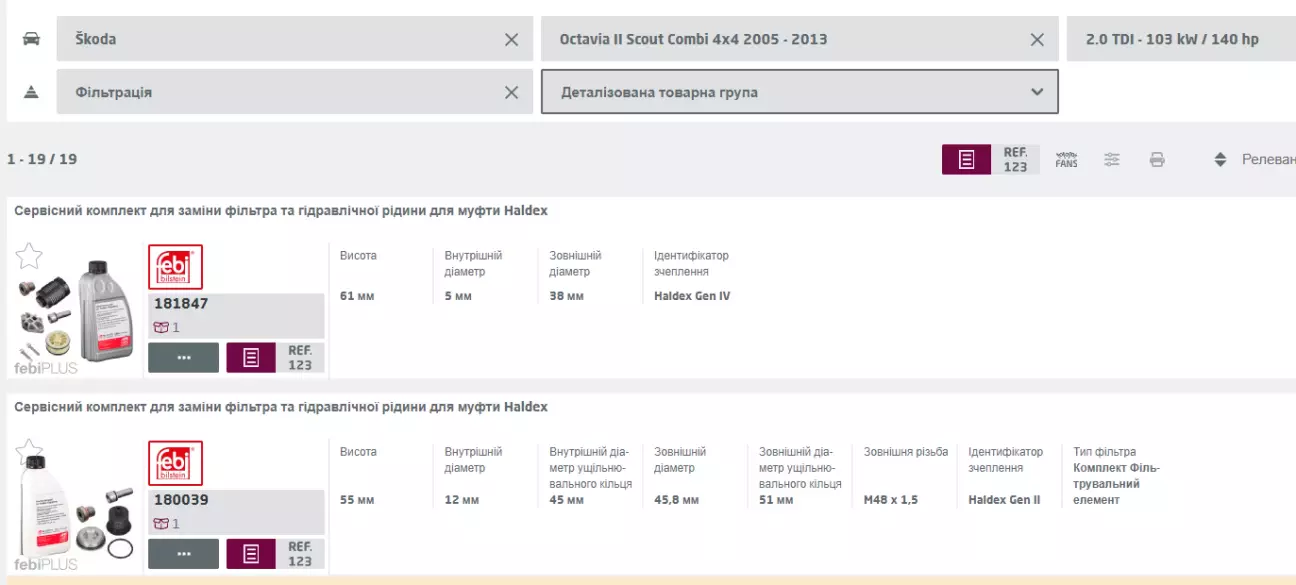Switch to REF. 123 view in toolbar
The height and width of the screenshot is (585, 1296).
1015,160
